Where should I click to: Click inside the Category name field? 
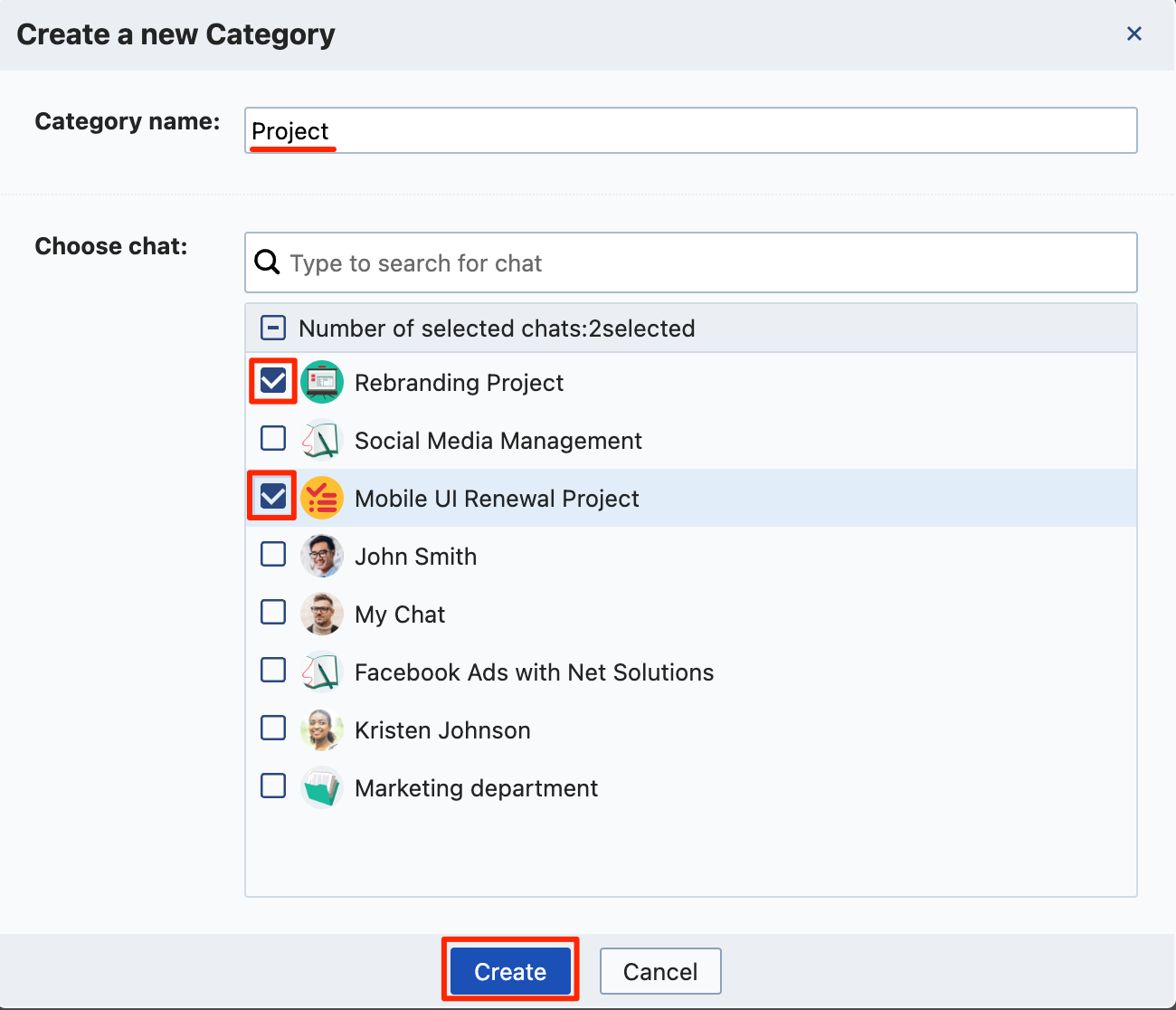(633, 130)
